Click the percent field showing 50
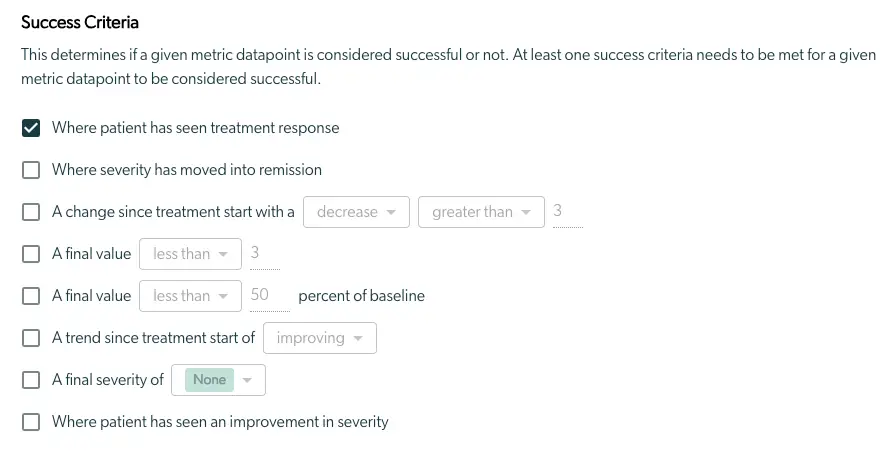 pyautogui.click(x=266, y=296)
